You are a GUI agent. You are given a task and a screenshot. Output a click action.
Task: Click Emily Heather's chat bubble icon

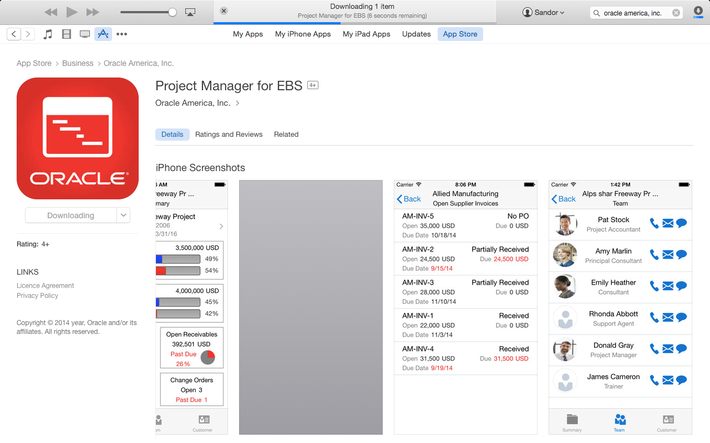coord(681,286)
